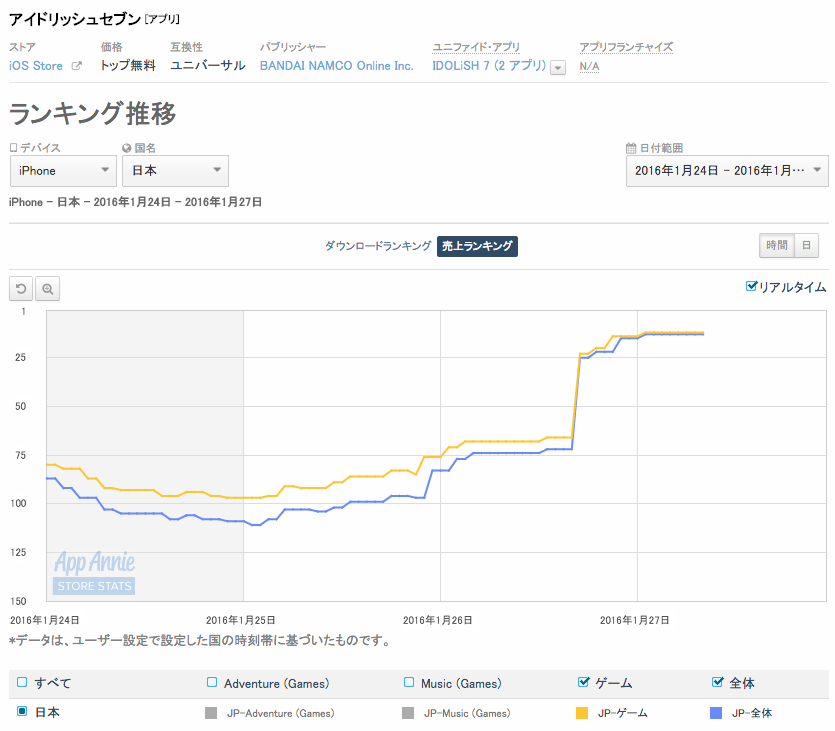The width and height of the screenshot is (835, 731).
Task: Open the date range dropdown
Action: pyautogui.click(x=727, y=171)
